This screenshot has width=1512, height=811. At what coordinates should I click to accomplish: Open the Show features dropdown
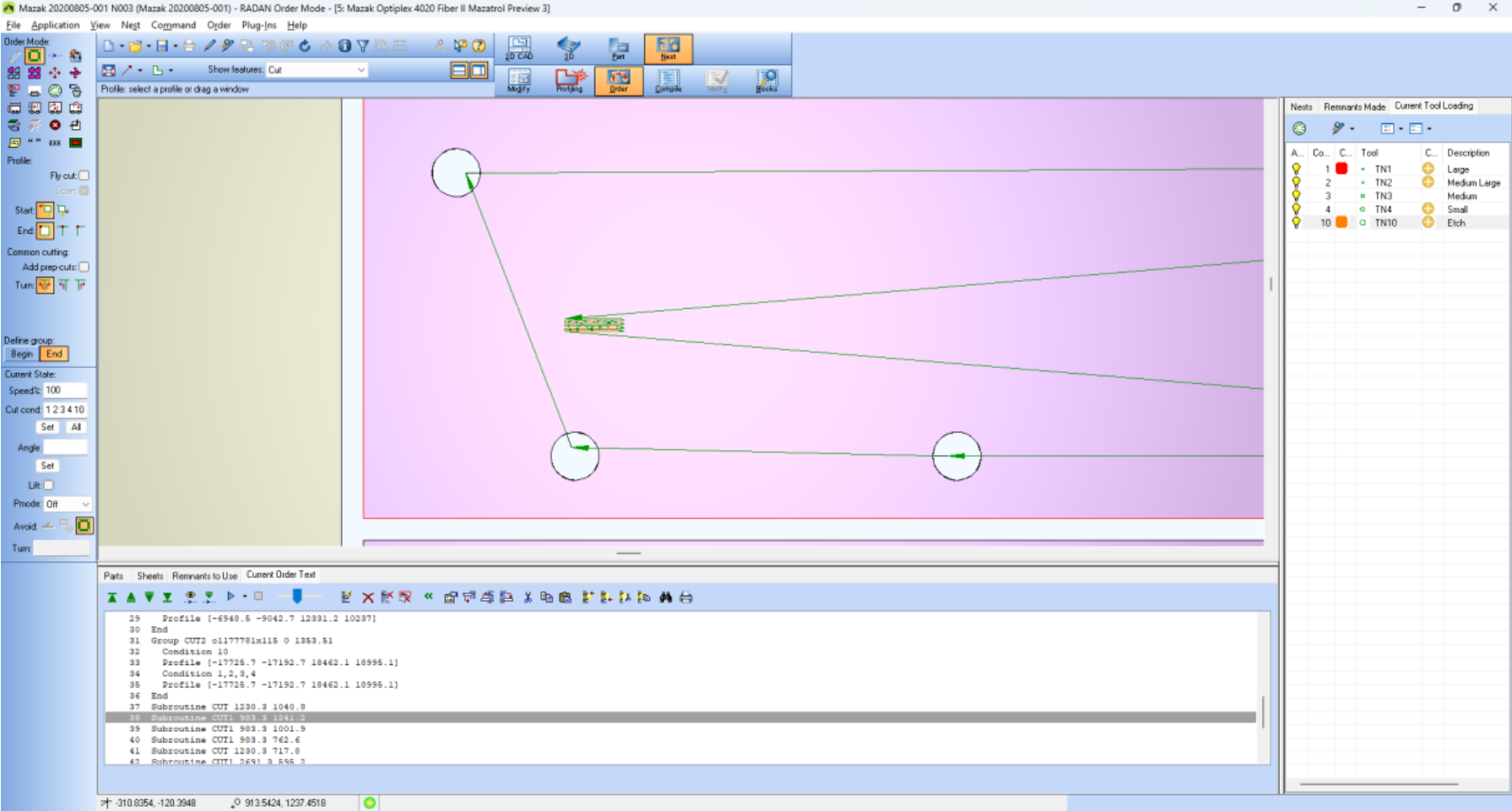[360, 70]
